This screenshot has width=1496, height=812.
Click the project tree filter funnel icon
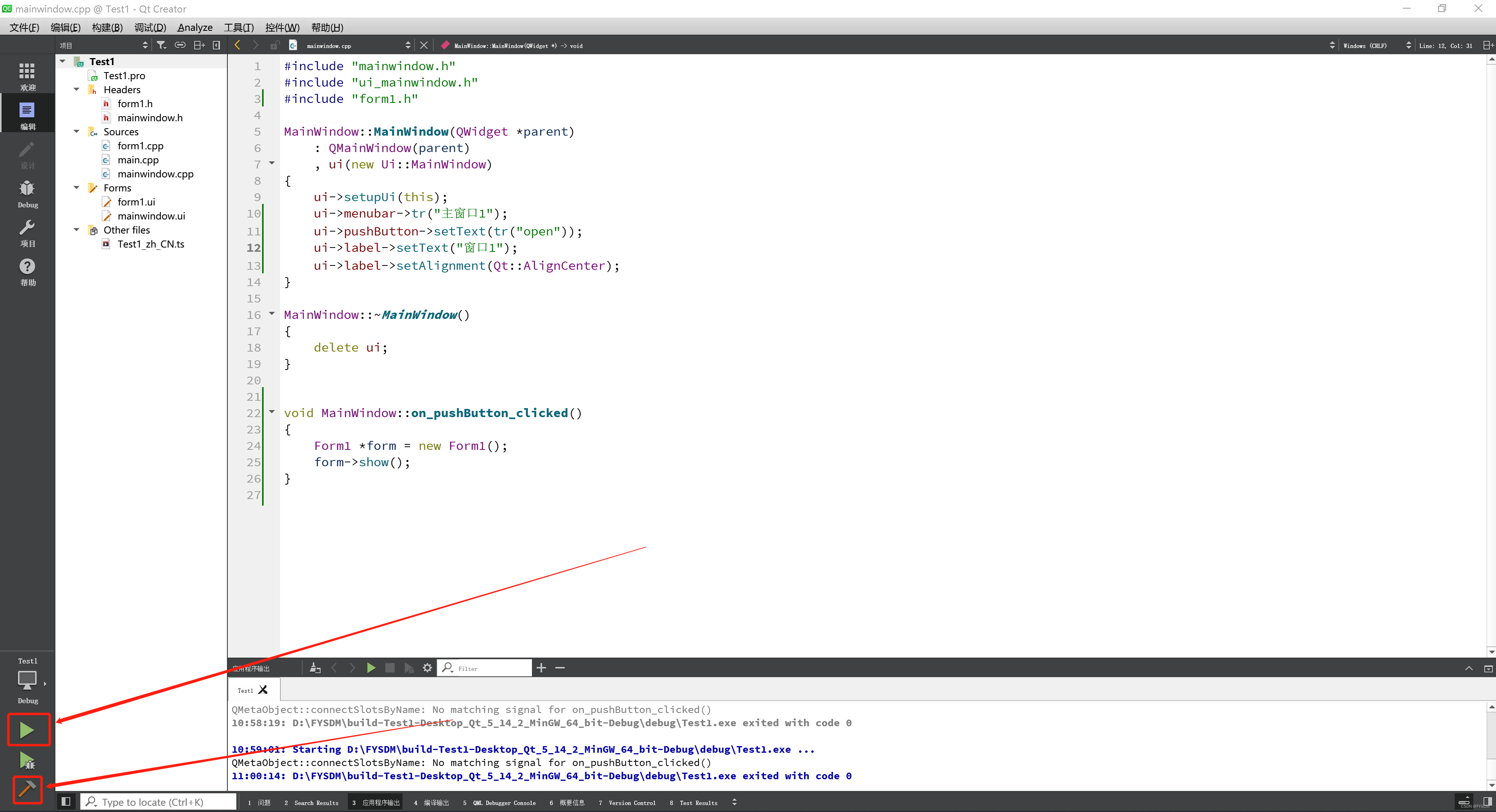point(161,45)
